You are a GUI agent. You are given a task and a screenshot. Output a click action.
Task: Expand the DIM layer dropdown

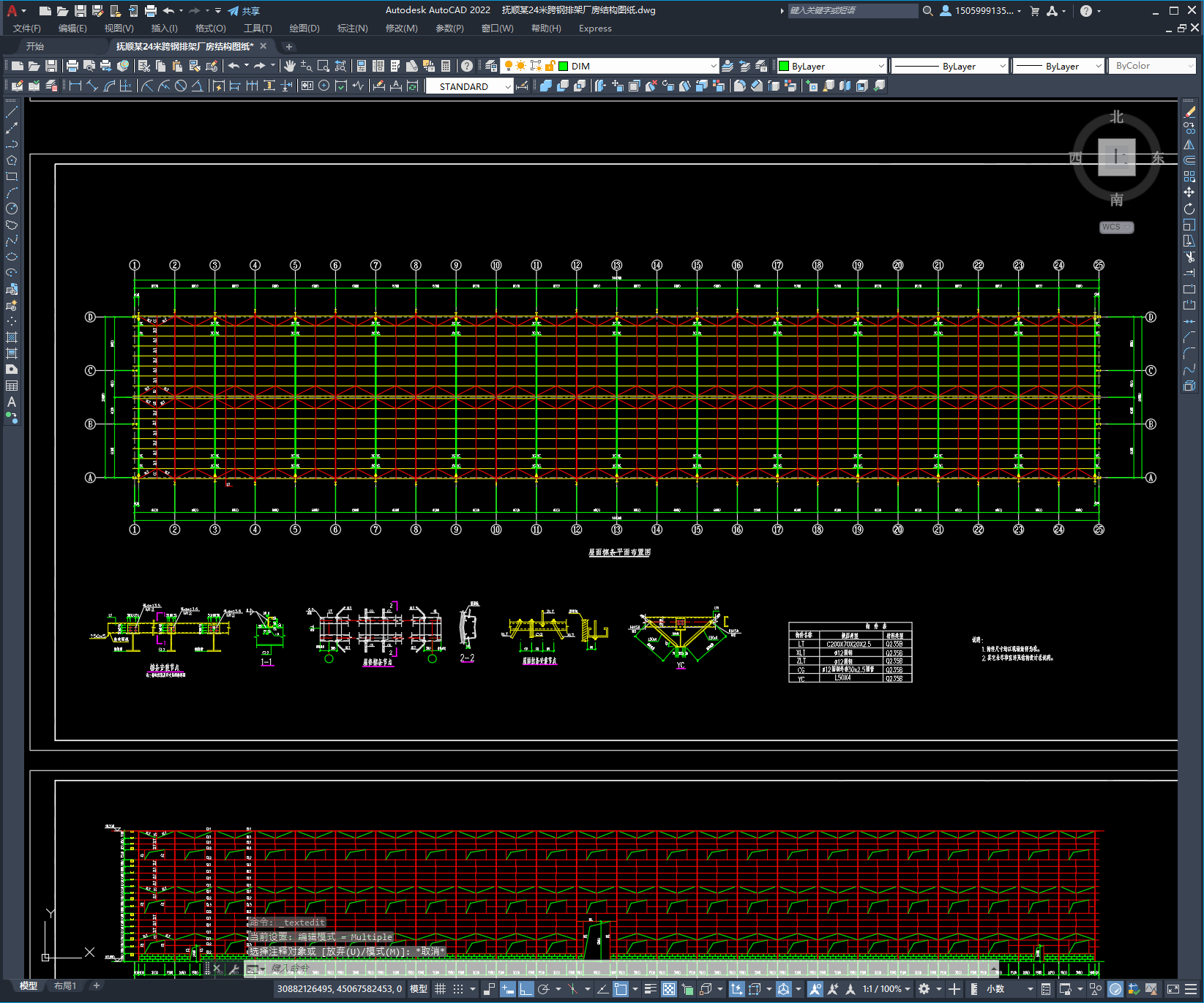point(713,66)
